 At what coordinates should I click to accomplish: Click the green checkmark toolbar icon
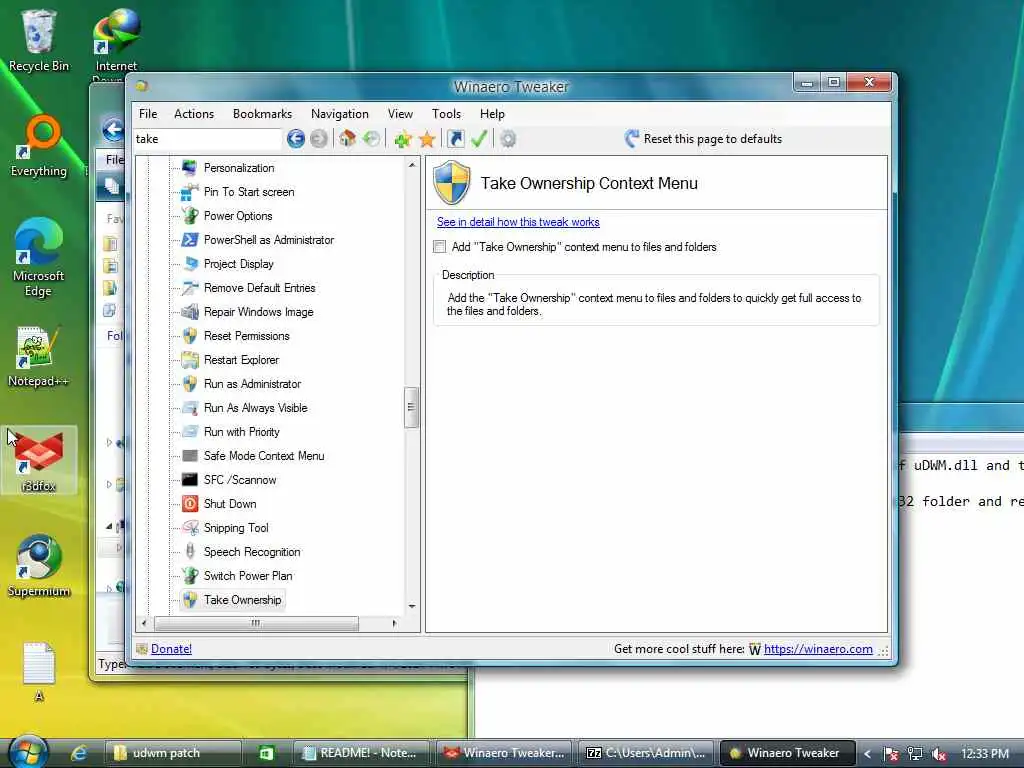[x=479, y=138]
